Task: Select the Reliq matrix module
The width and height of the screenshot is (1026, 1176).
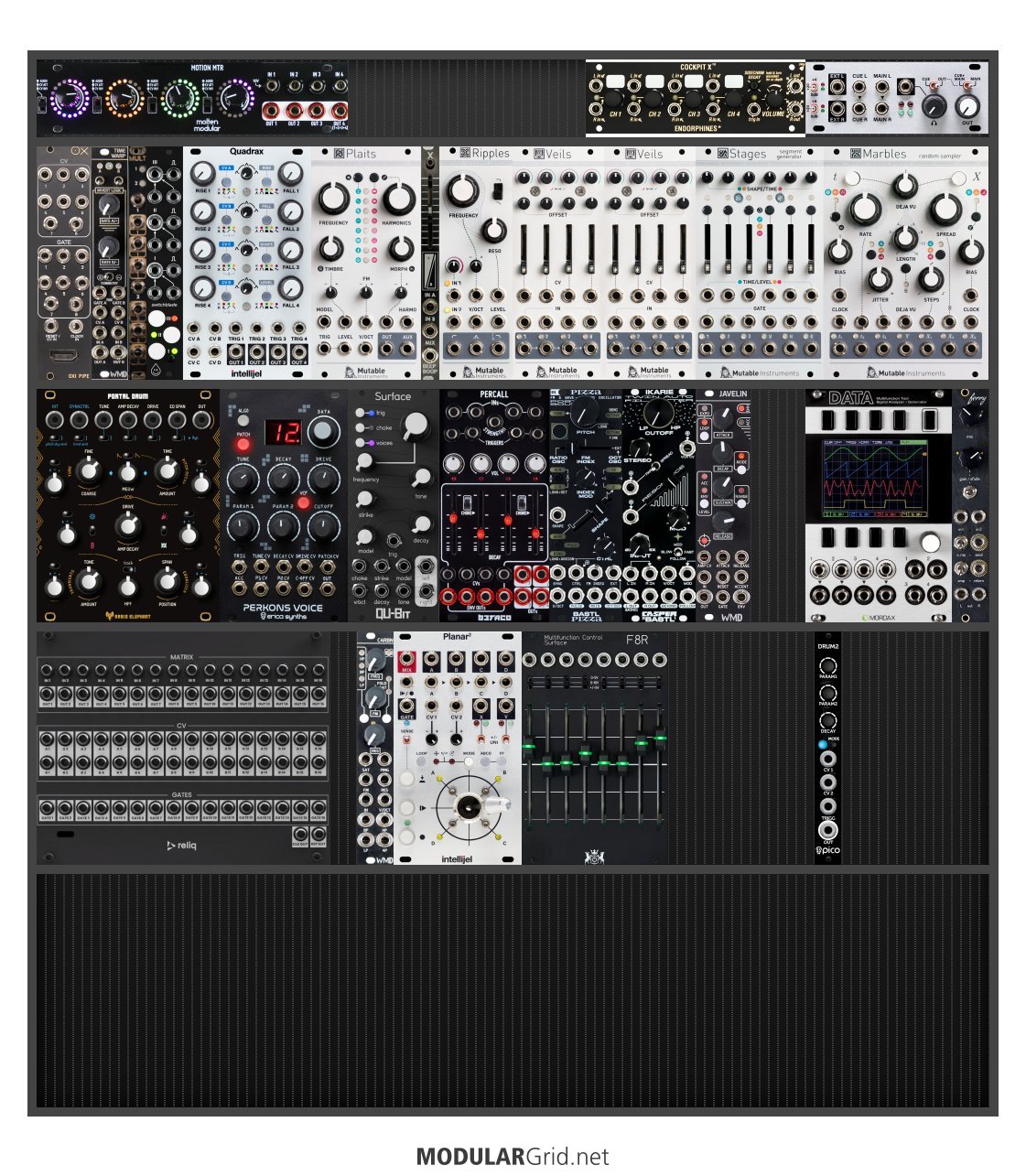Action: 183,748
